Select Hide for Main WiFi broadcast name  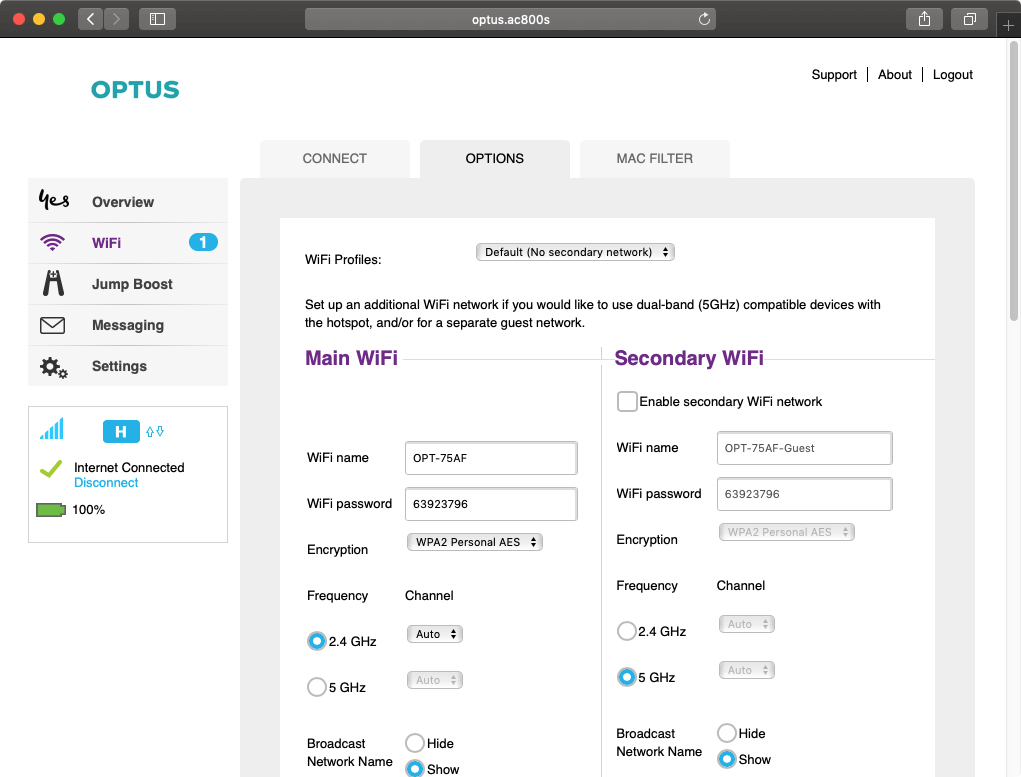415,743
